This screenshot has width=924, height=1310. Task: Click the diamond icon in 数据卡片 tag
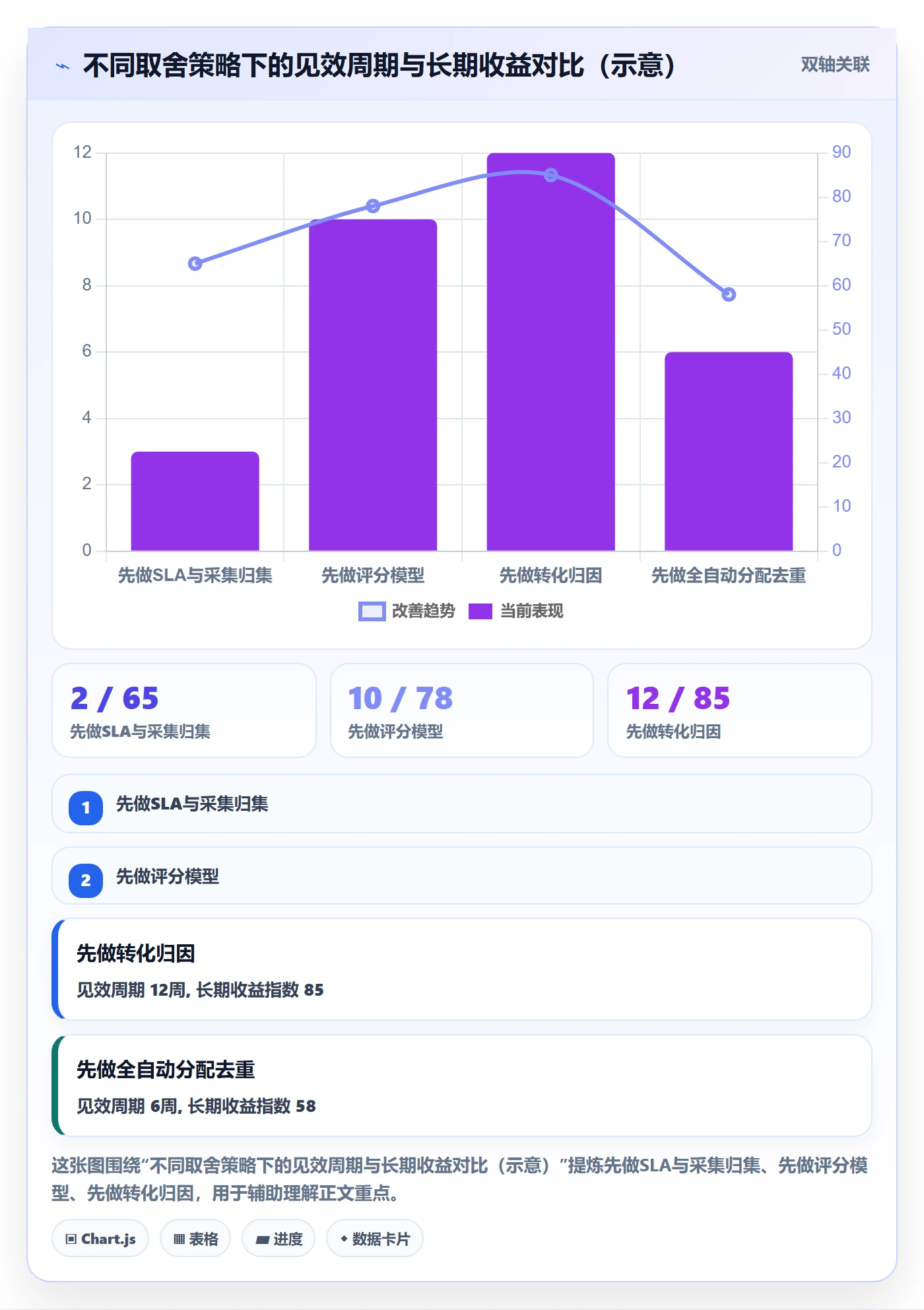[x=344, y=1239]
